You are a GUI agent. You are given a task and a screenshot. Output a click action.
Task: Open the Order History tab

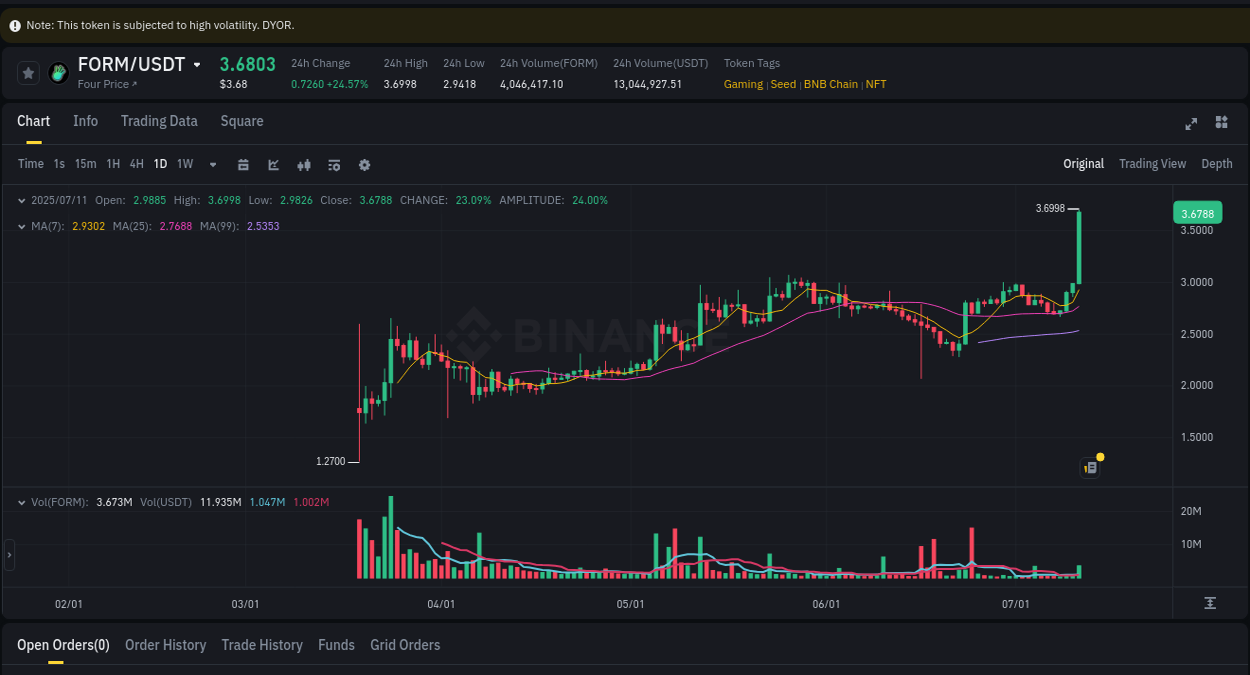point(165,645)
